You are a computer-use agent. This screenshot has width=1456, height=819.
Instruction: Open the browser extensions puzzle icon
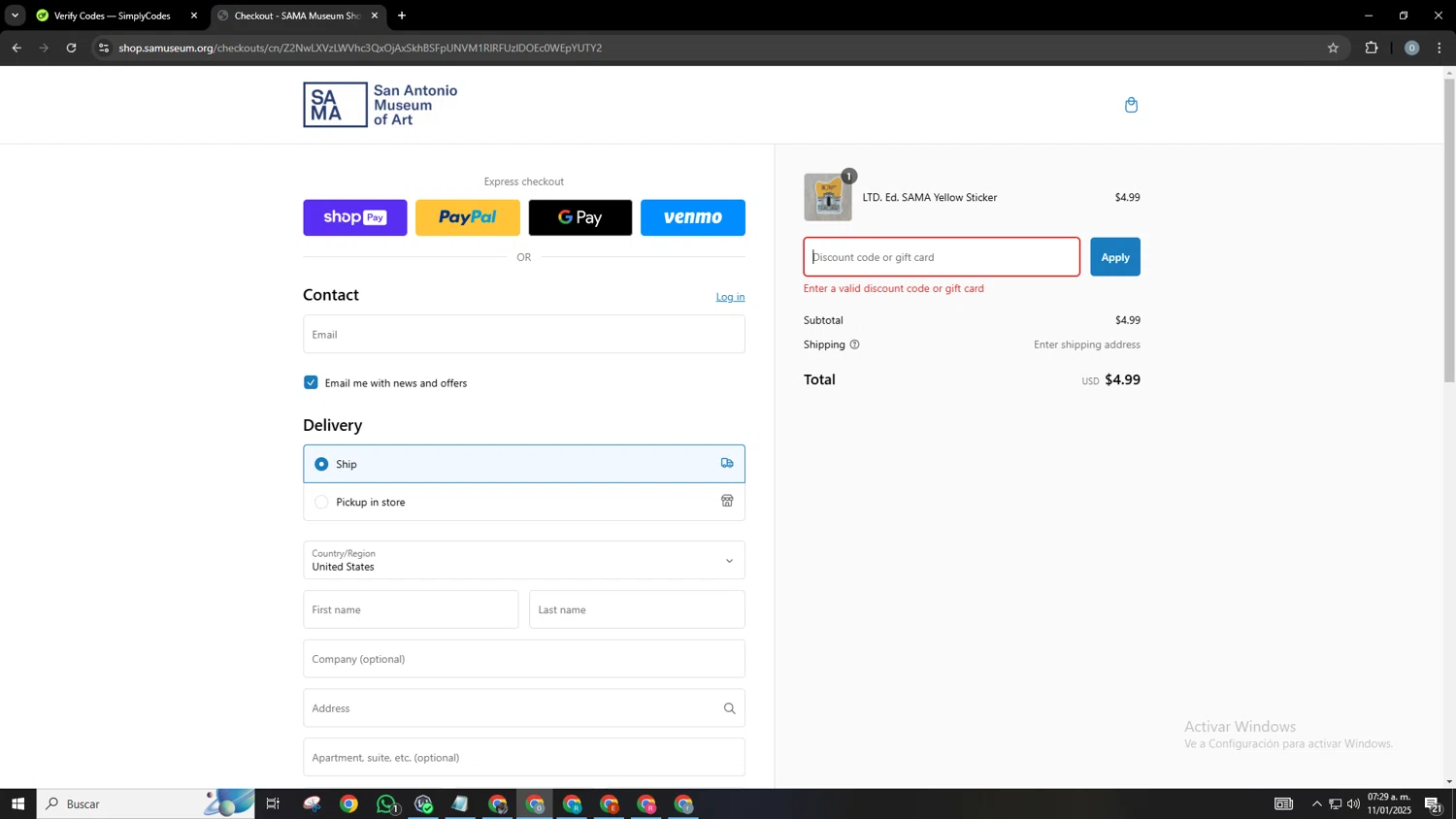tap(1372, 48)
